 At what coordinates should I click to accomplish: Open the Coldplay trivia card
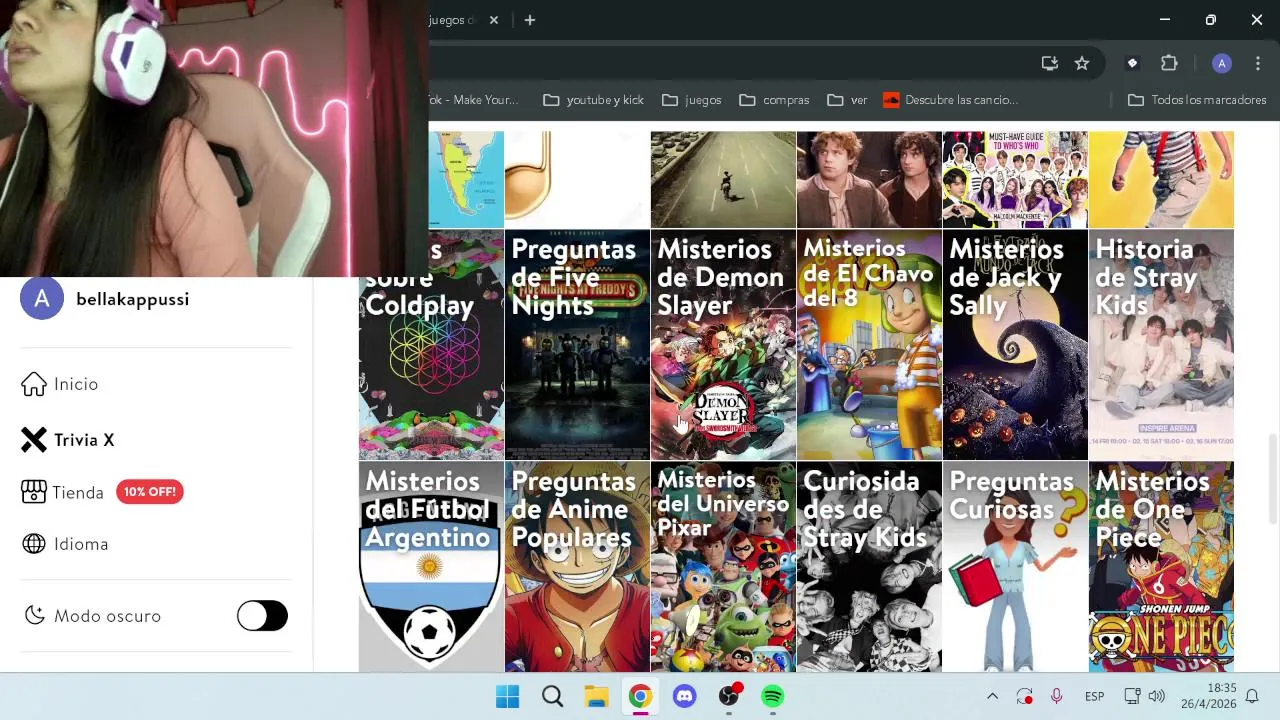point(431,345)
